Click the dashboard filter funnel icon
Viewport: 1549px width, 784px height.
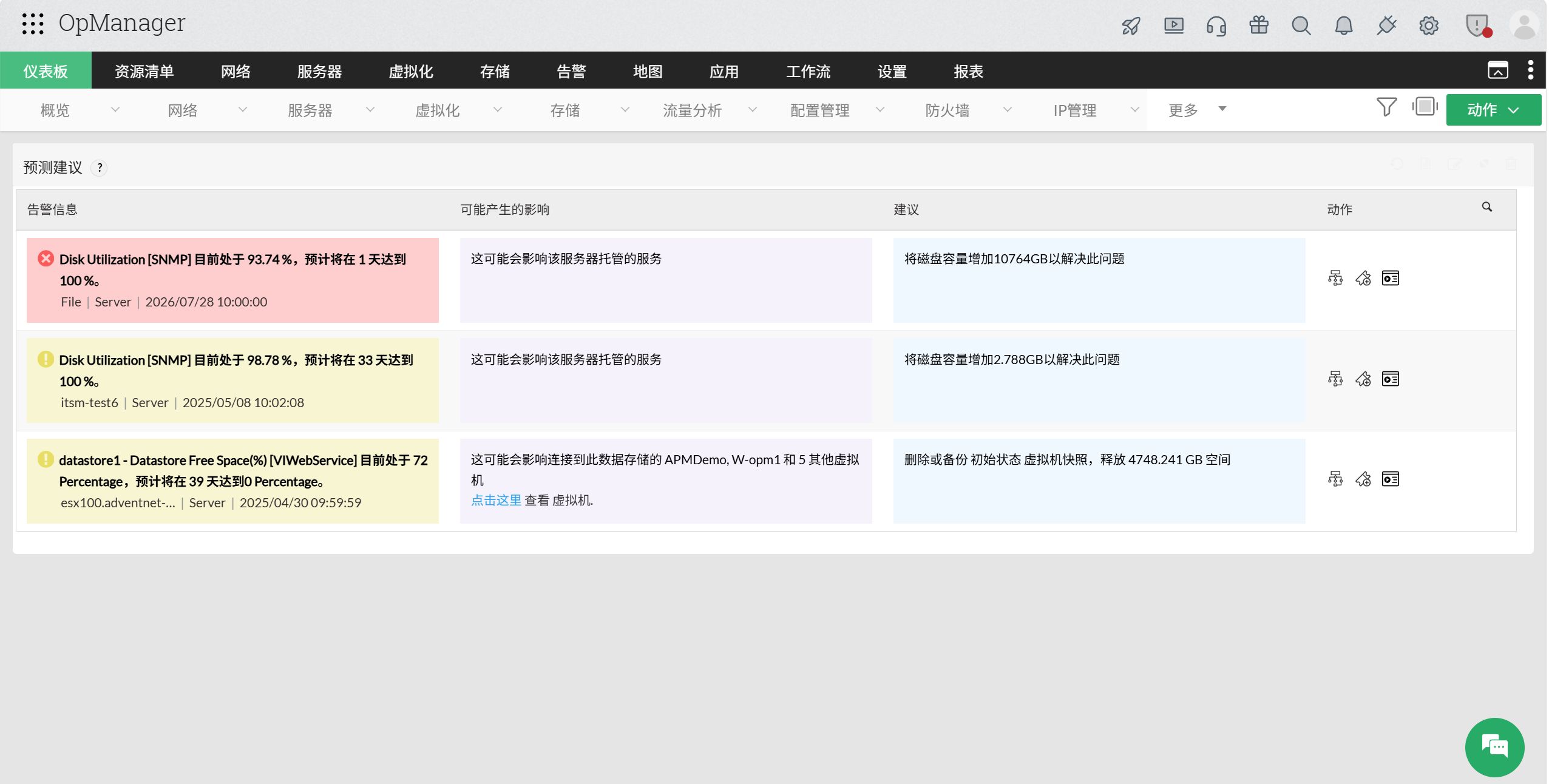[x=1386, y=107]
